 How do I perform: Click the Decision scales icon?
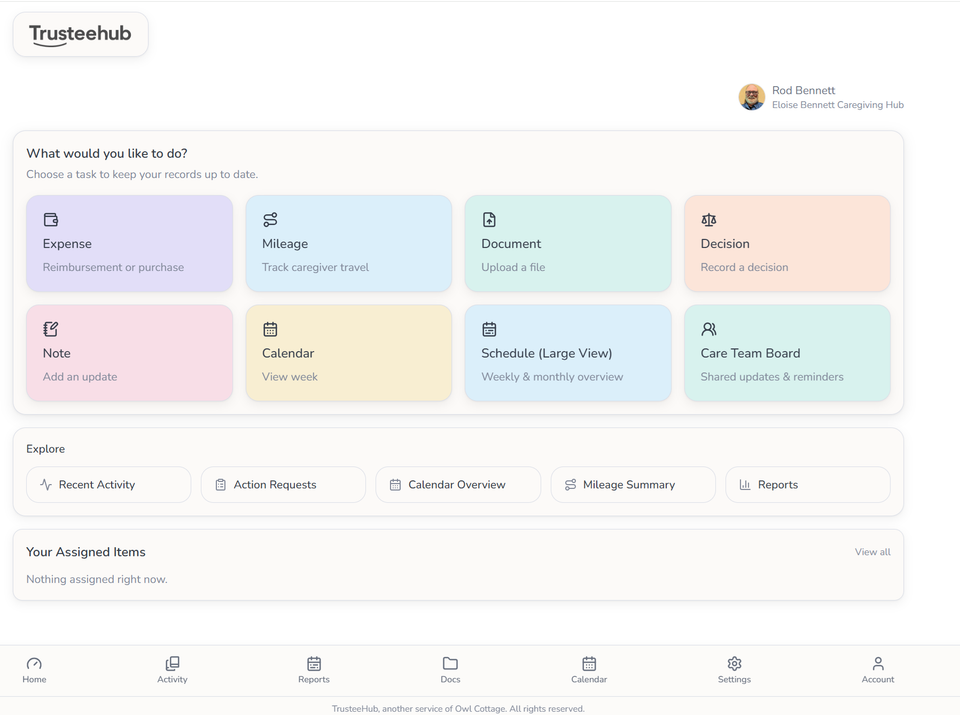708,219
